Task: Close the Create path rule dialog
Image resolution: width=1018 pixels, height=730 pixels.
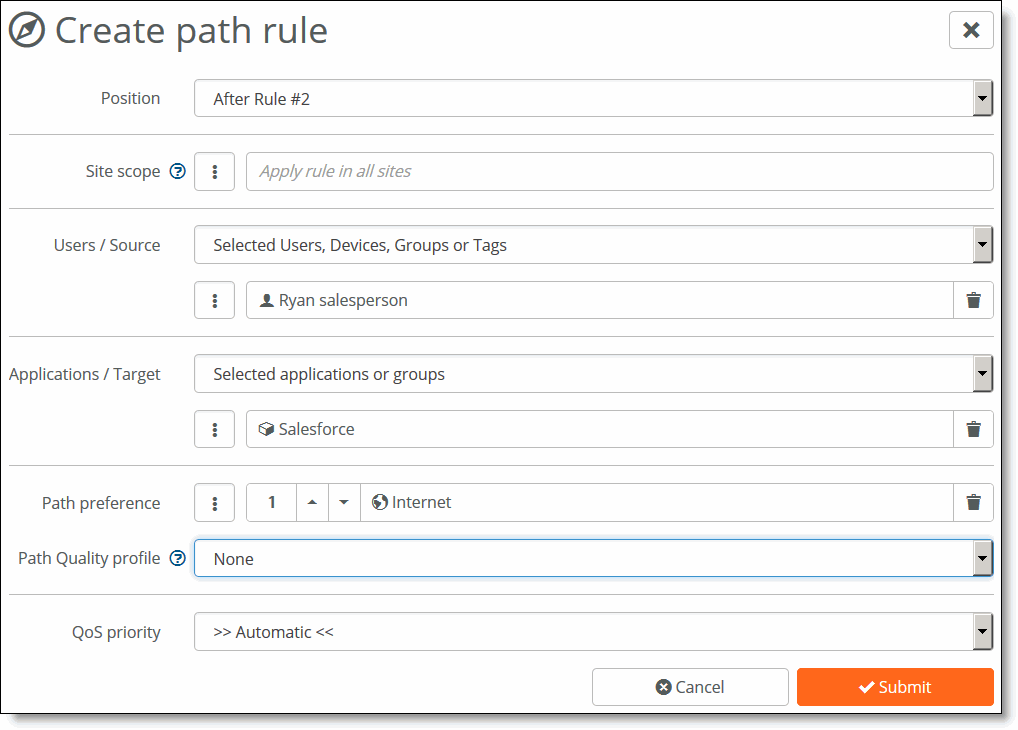Action: [971, 30]
